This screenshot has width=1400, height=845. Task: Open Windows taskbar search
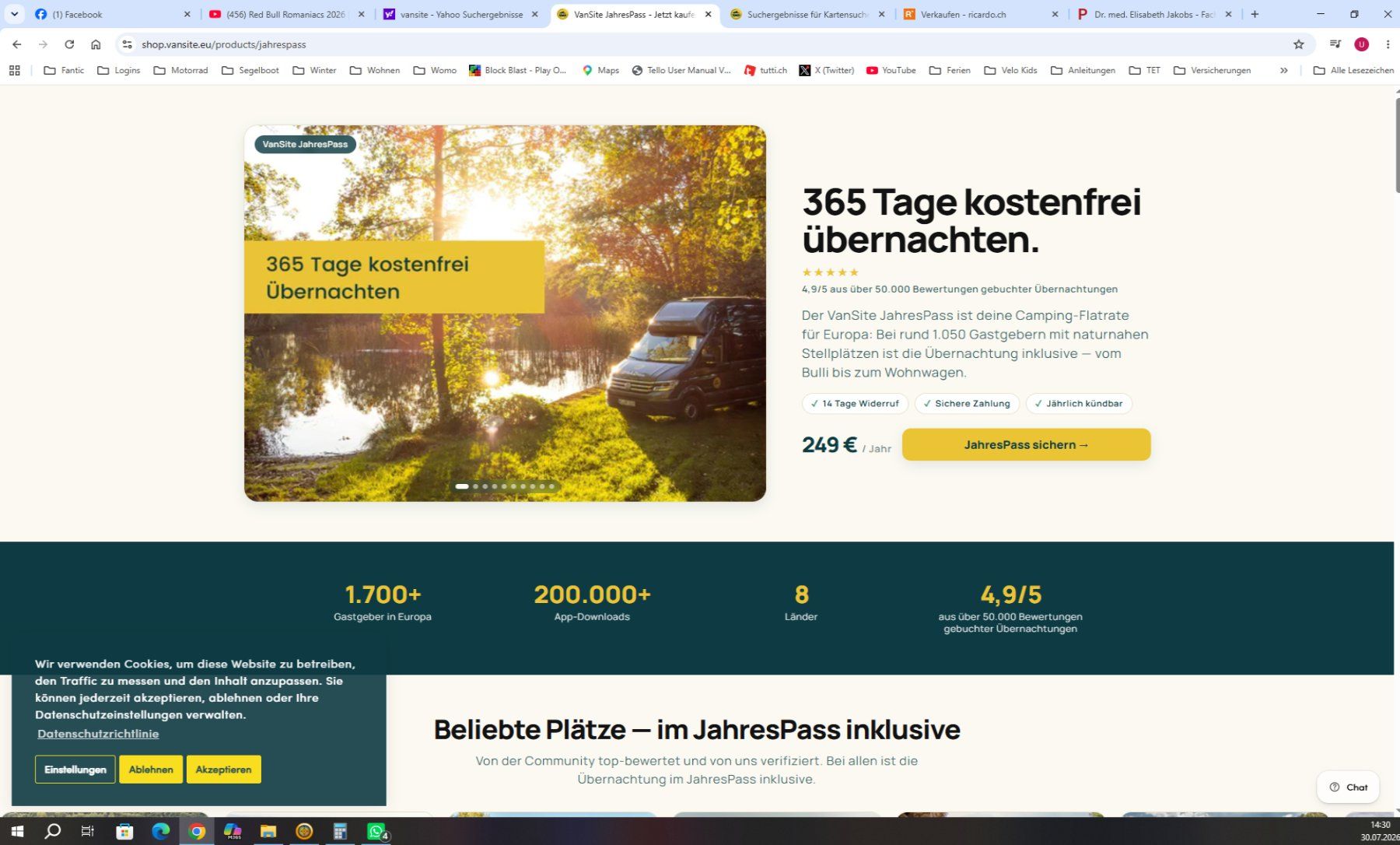point(52,831)
